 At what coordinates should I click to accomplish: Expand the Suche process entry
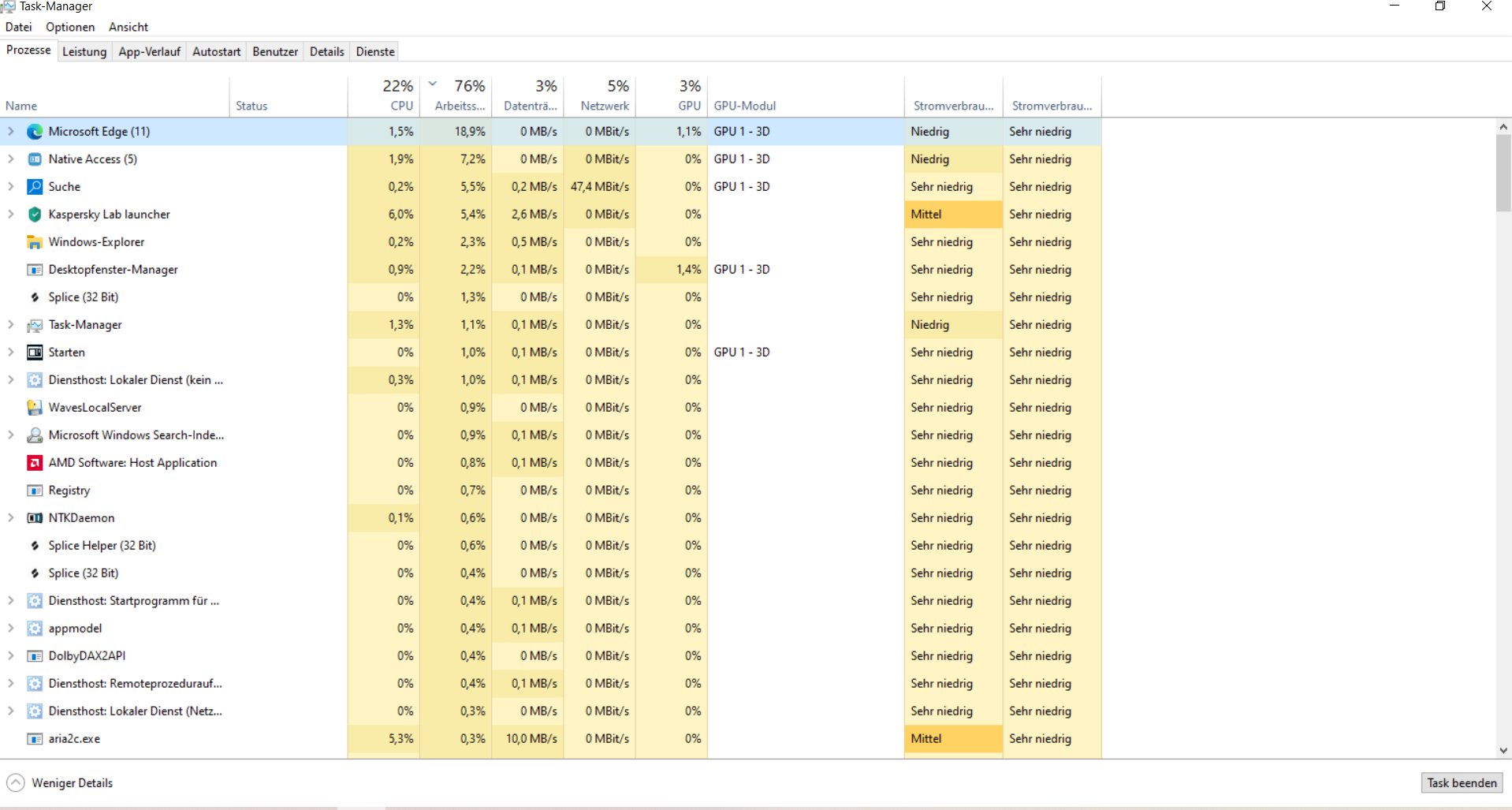tap(11, 187)
